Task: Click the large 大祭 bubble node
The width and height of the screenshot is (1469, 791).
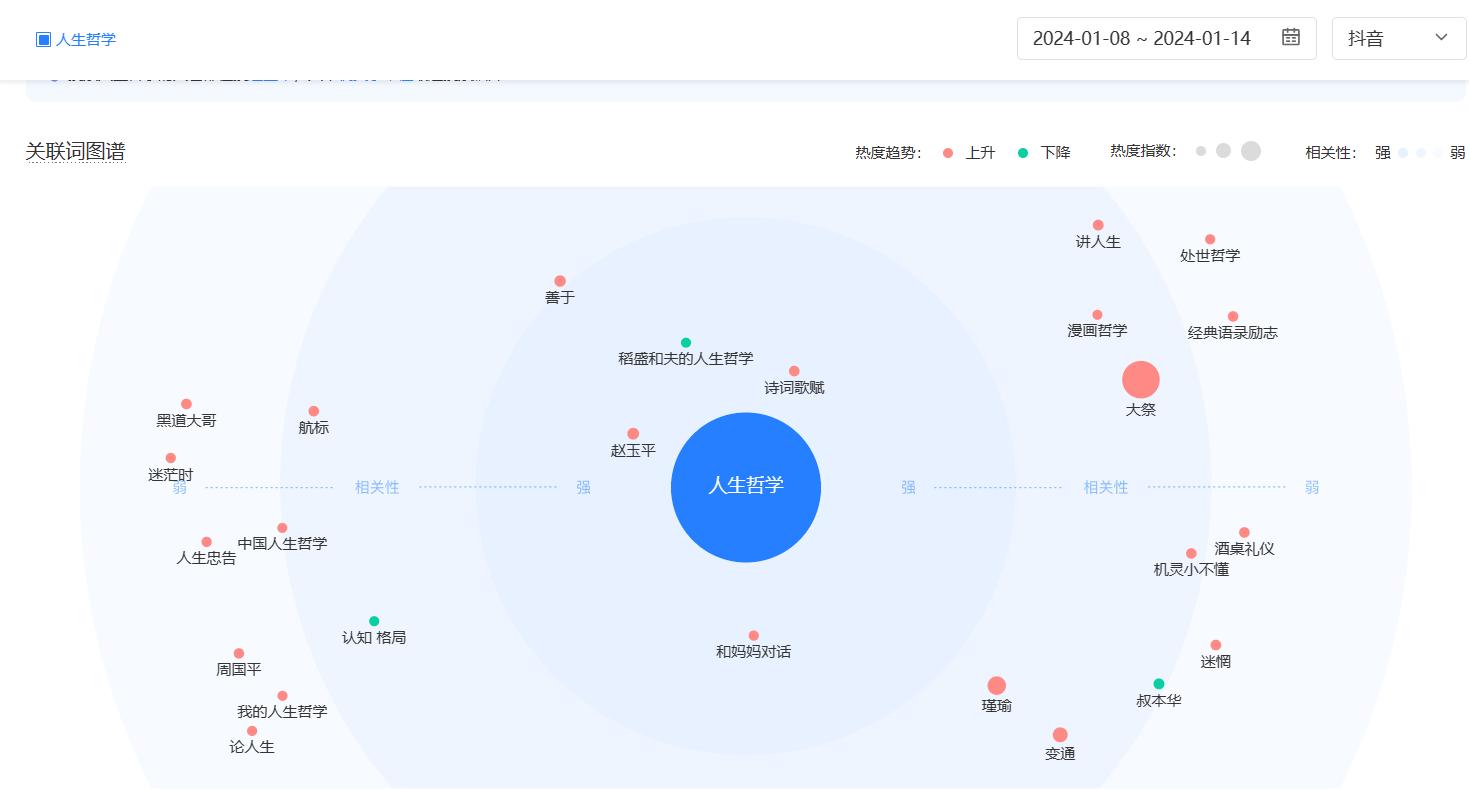Action: click(1140, 378)
